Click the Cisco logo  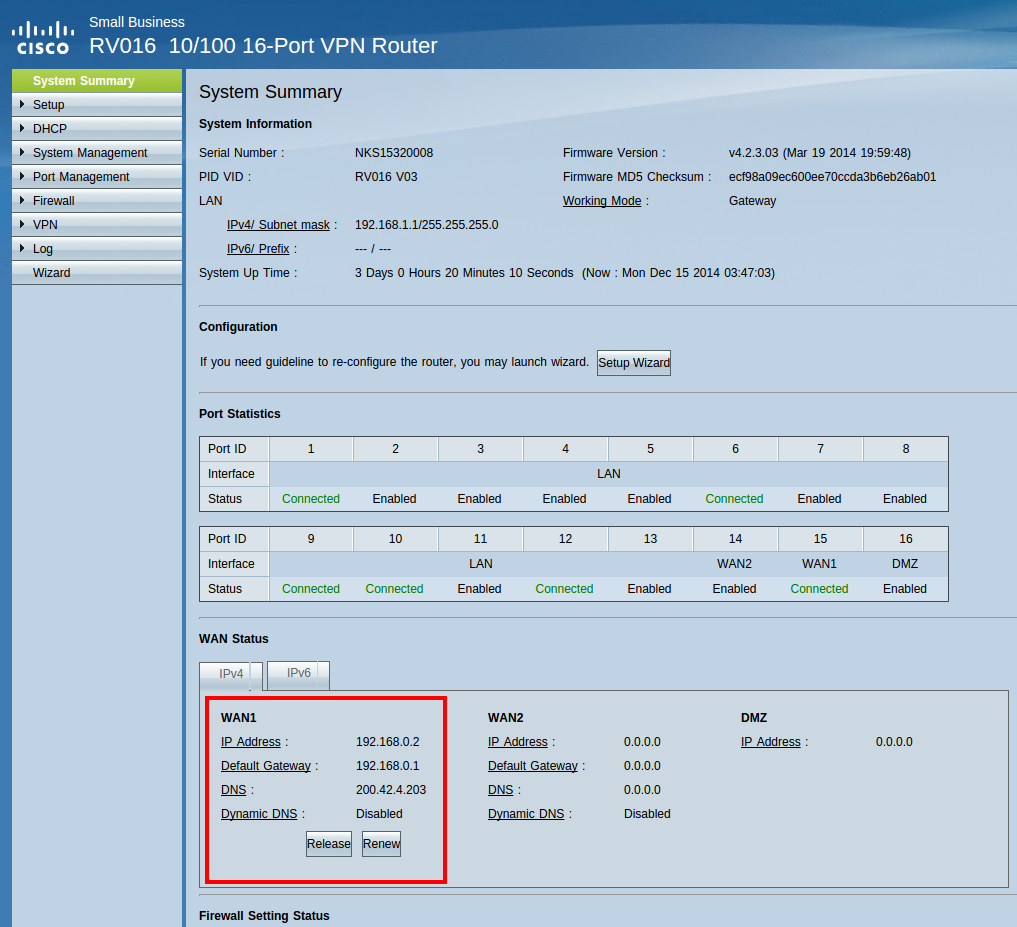pyautogui.click(x=43, y=38)
